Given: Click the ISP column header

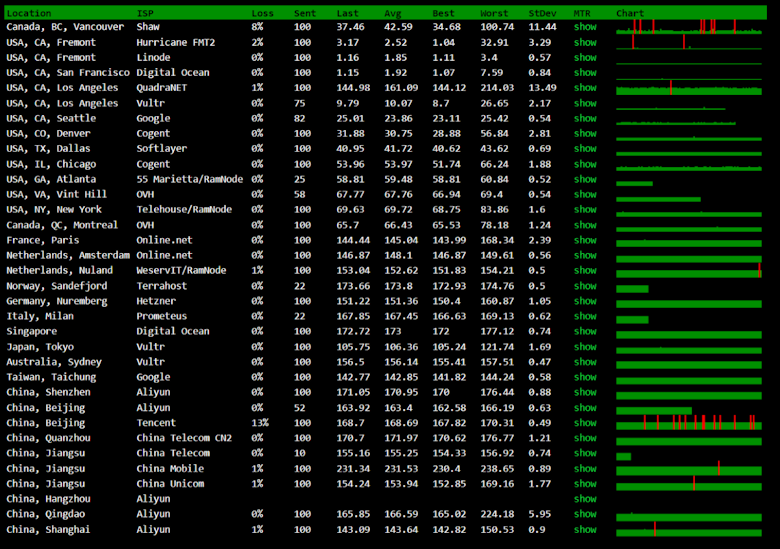Looking at the screenshot, I should click(145, 13).
